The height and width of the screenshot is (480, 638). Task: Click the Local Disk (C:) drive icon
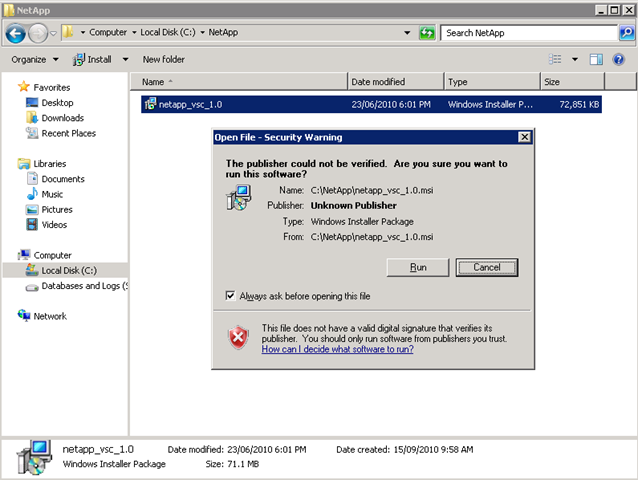click(32, 270)
